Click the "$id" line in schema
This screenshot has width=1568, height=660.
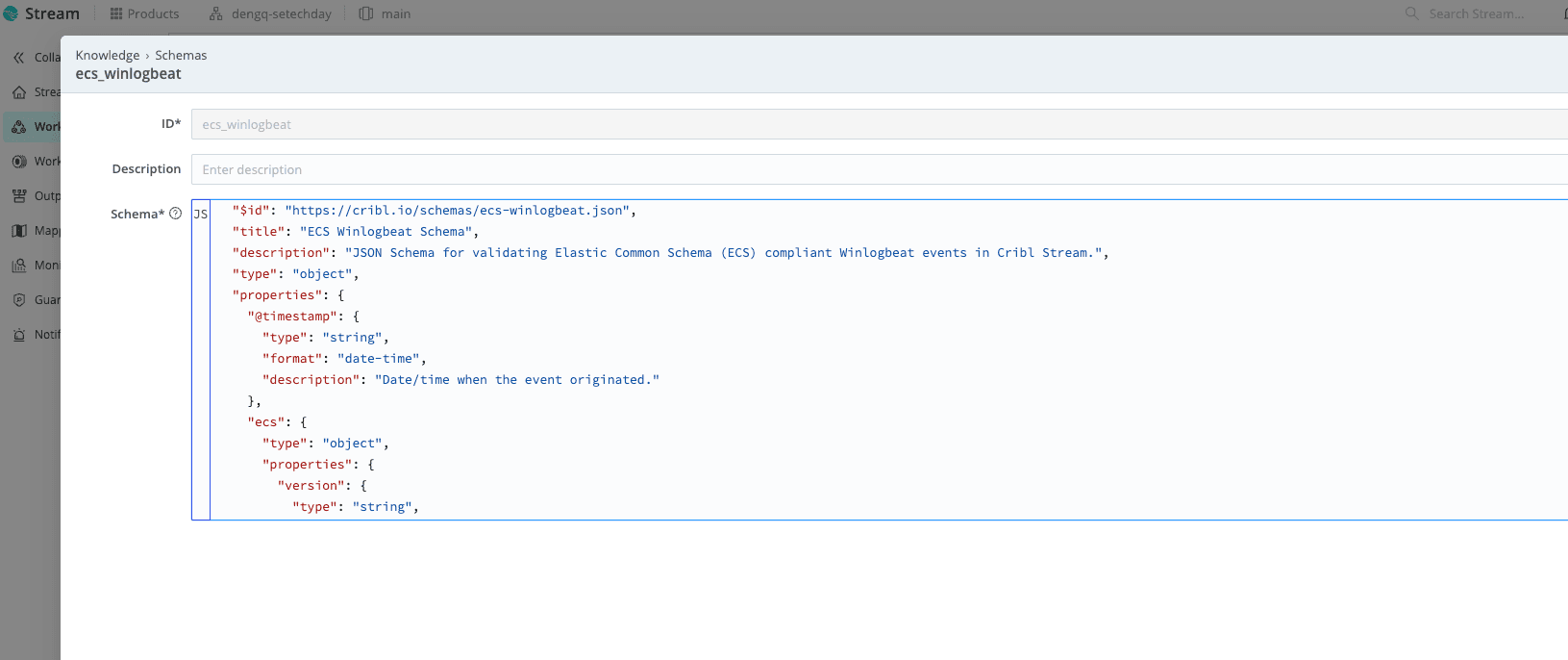pos(434,211)
